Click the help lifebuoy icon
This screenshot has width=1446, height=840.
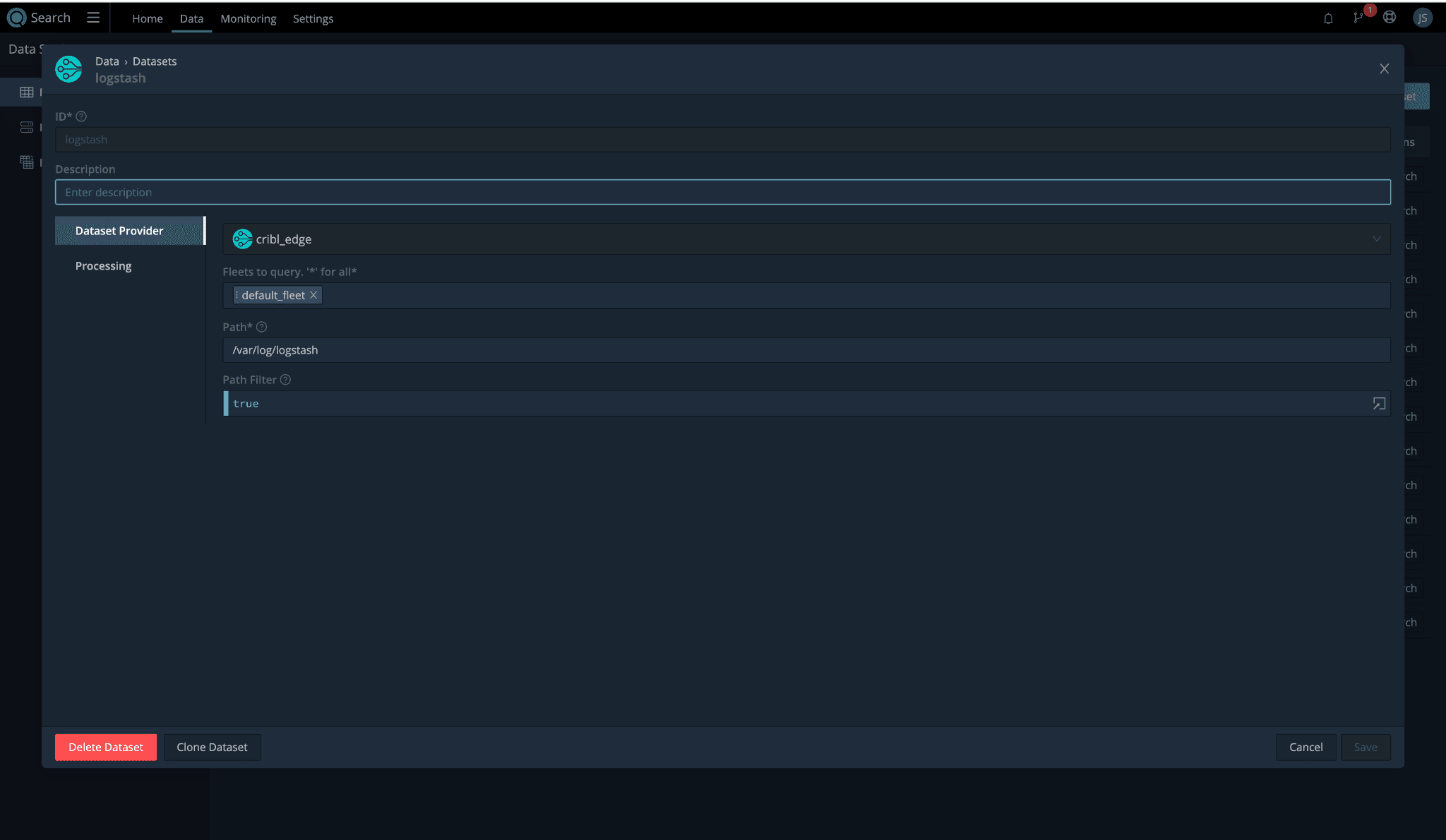[x=1390, y=18]
